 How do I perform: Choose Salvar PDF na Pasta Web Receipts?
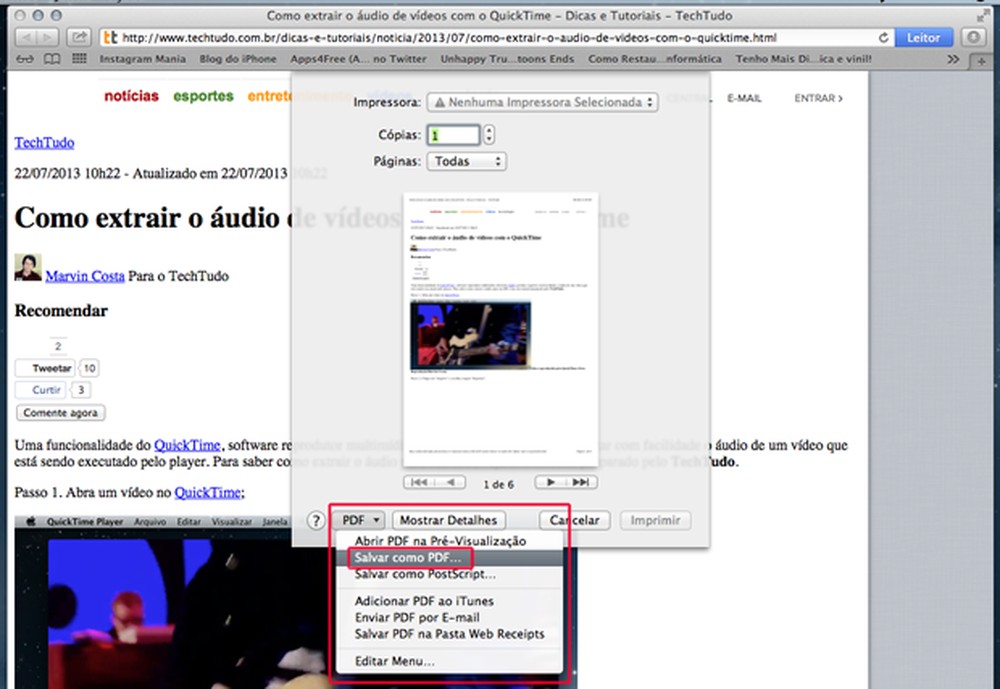[449, 634]
